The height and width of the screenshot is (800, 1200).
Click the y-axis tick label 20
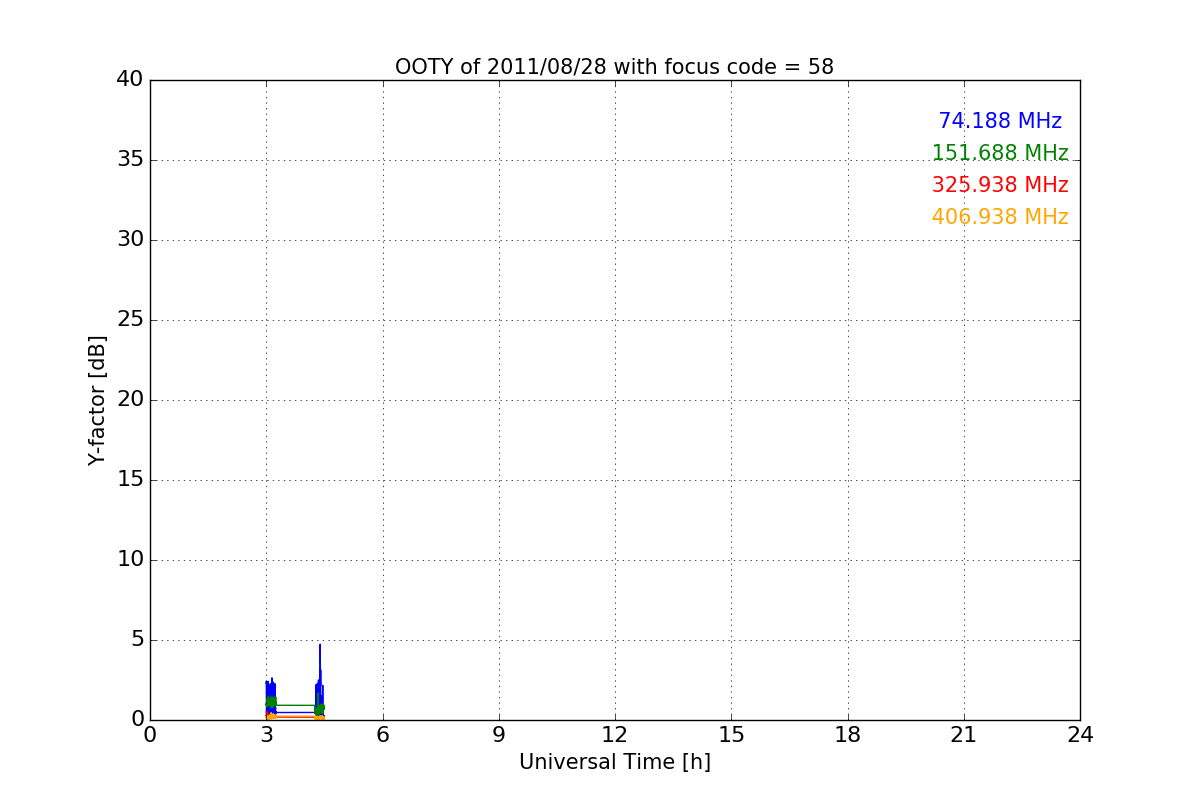point(130,400)
